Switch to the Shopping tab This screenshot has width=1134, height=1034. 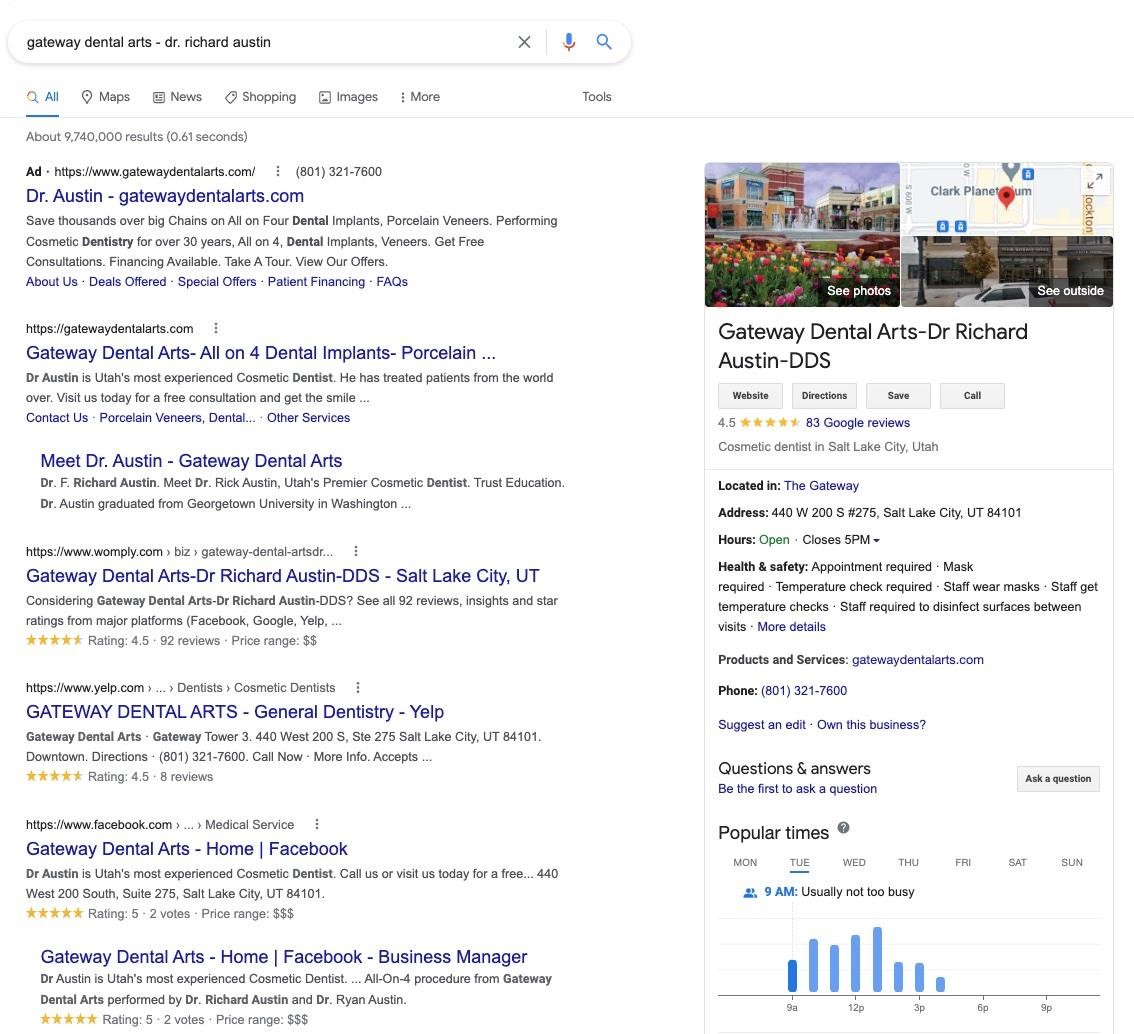(x=260, y=97)
